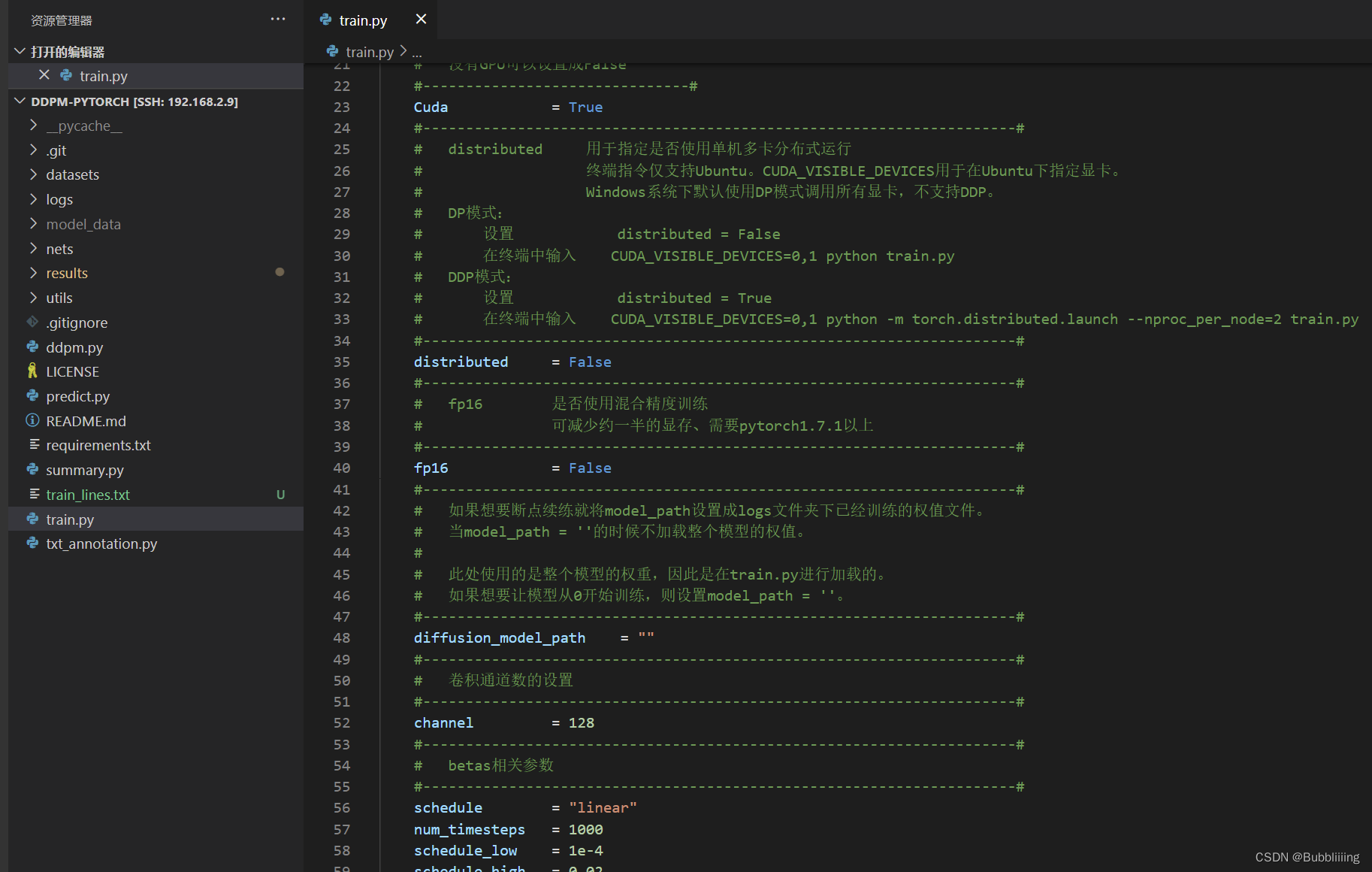The image size is (1372, 872).
Task: Click Python icon on train.py tab
Action: pos(325,20)
